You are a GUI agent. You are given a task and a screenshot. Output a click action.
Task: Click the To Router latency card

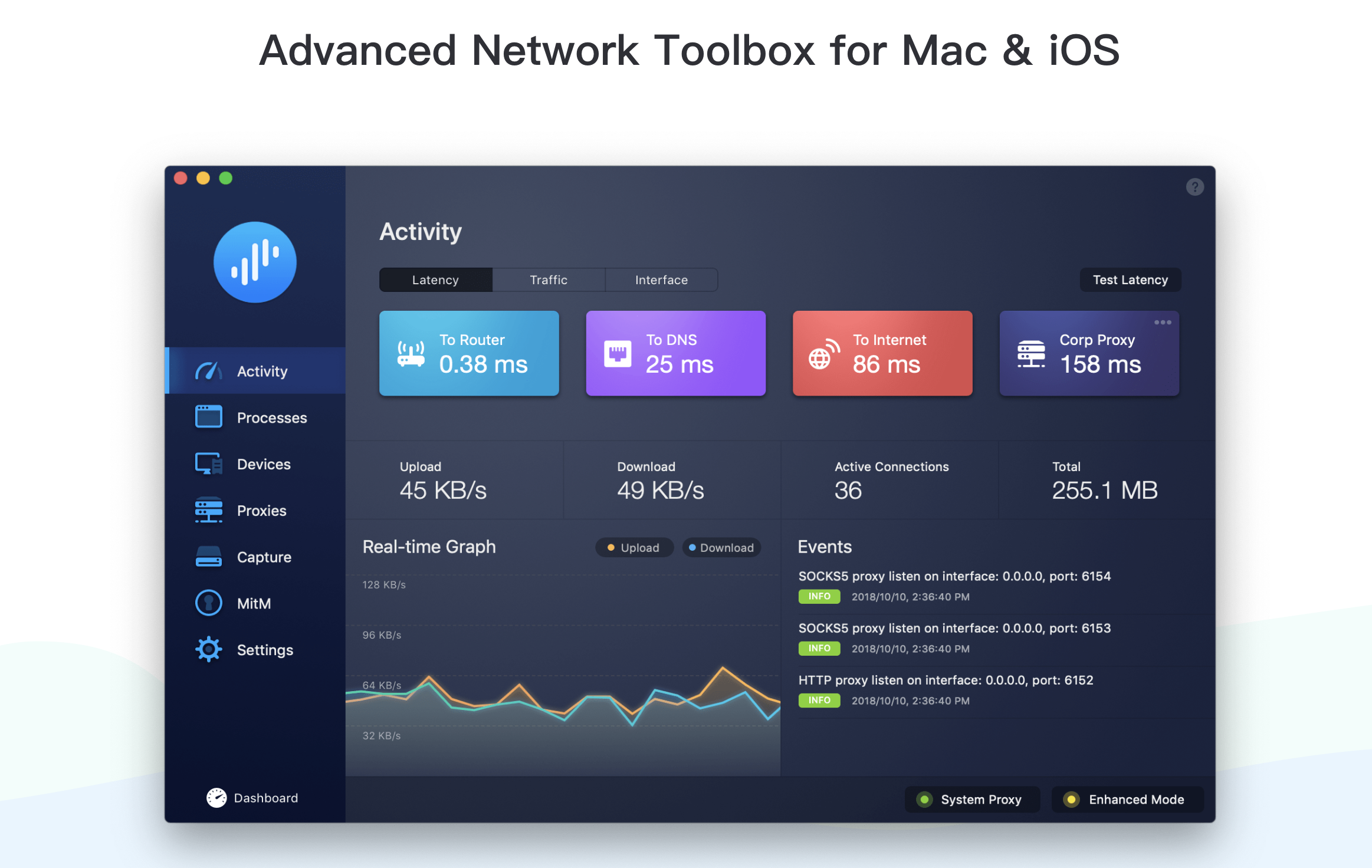(469, 353)
